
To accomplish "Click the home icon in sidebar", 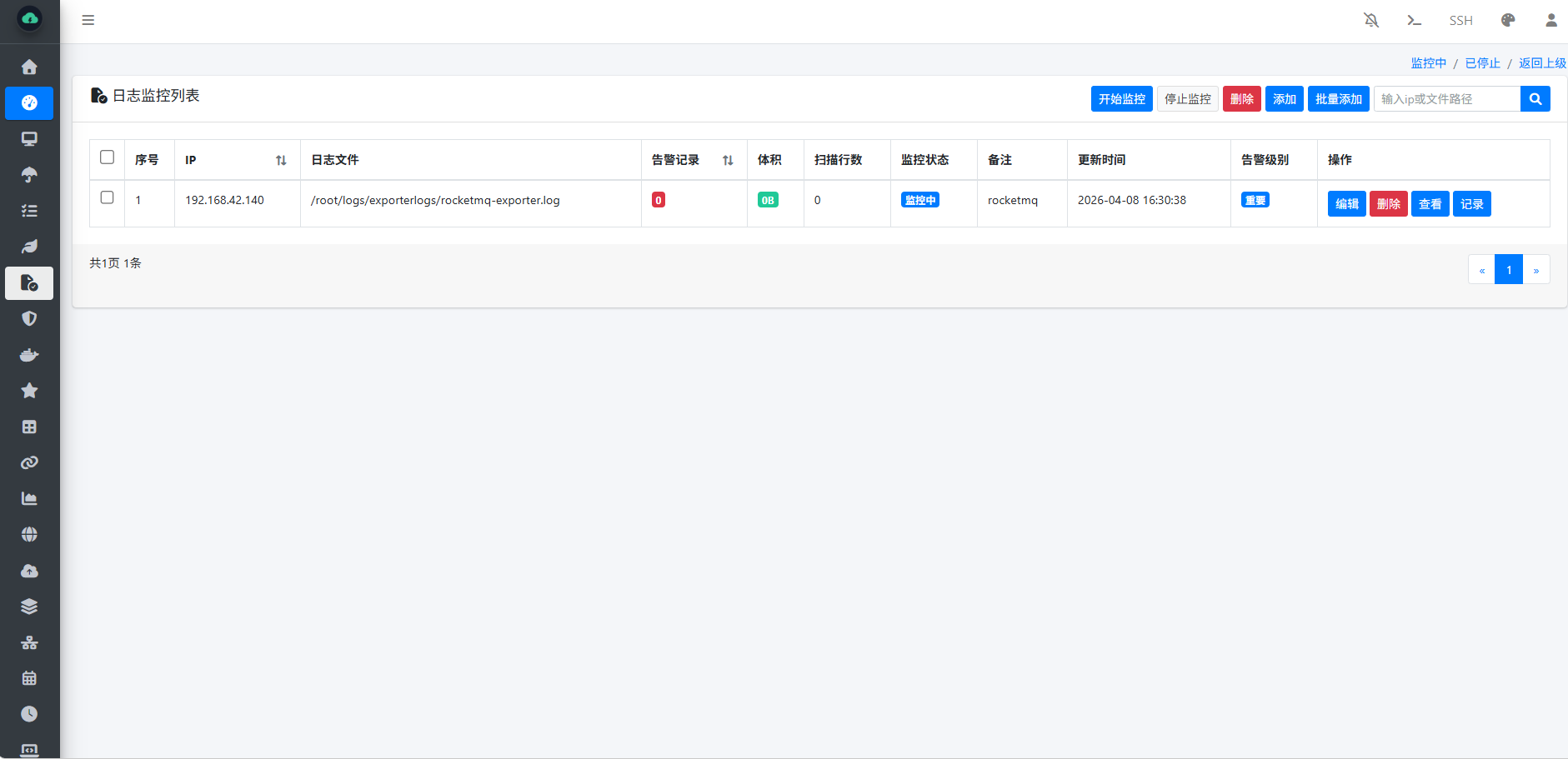I will pos(29,67).
